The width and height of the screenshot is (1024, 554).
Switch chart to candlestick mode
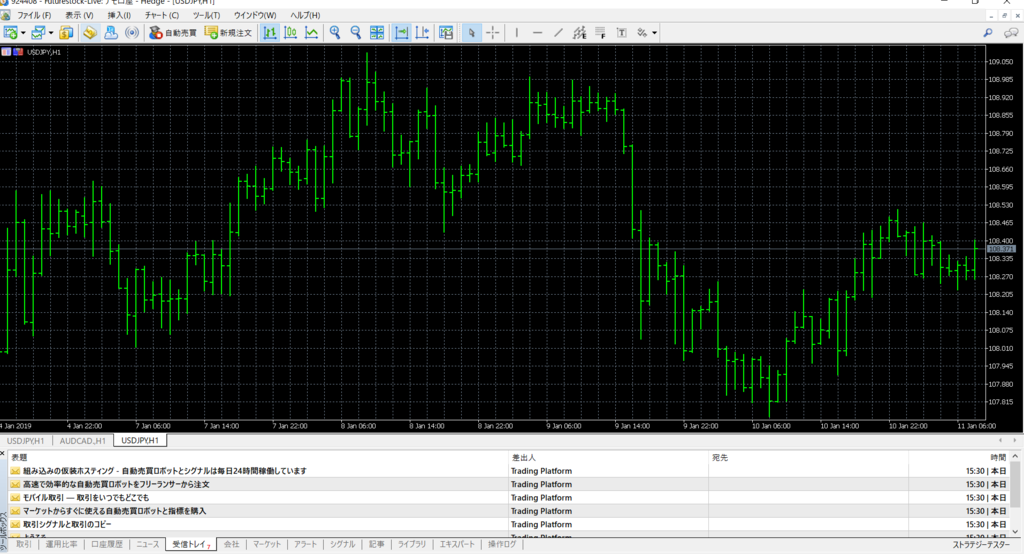coord(291,33)
